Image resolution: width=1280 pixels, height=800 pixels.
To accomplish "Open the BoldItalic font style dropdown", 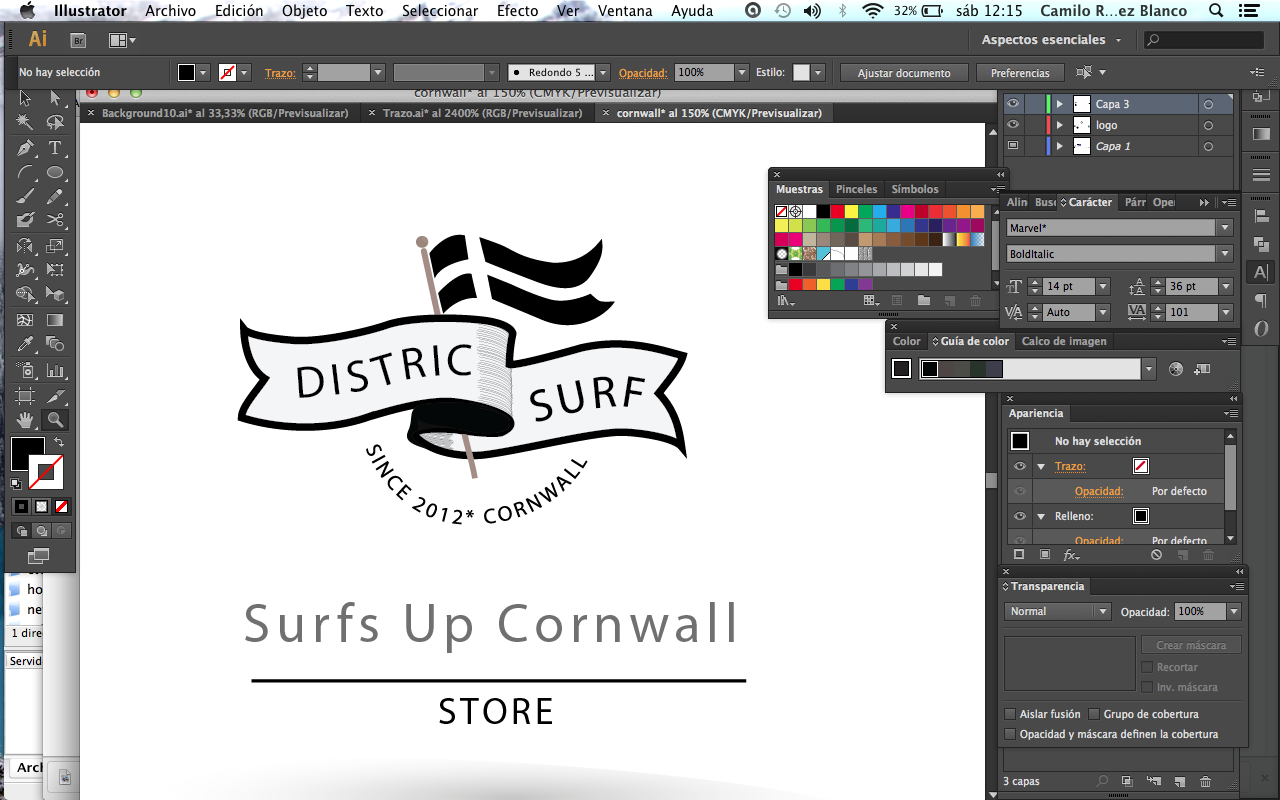I will (x=1226, y=253).
